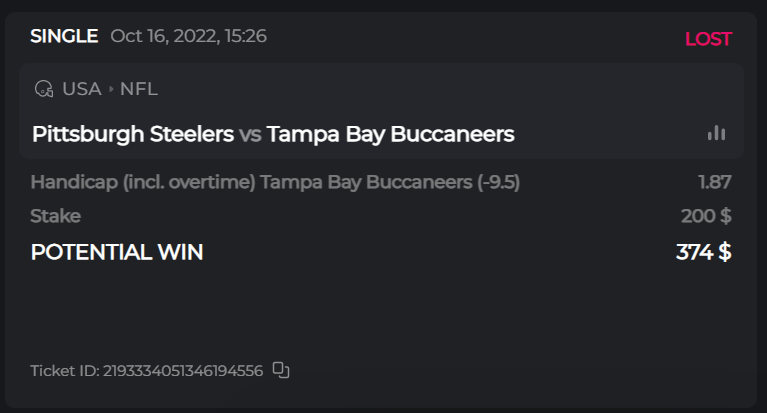Select the Tampa Bay Buccaneers team name
Viewport: 767px width, 413px height.
point(390,134)
